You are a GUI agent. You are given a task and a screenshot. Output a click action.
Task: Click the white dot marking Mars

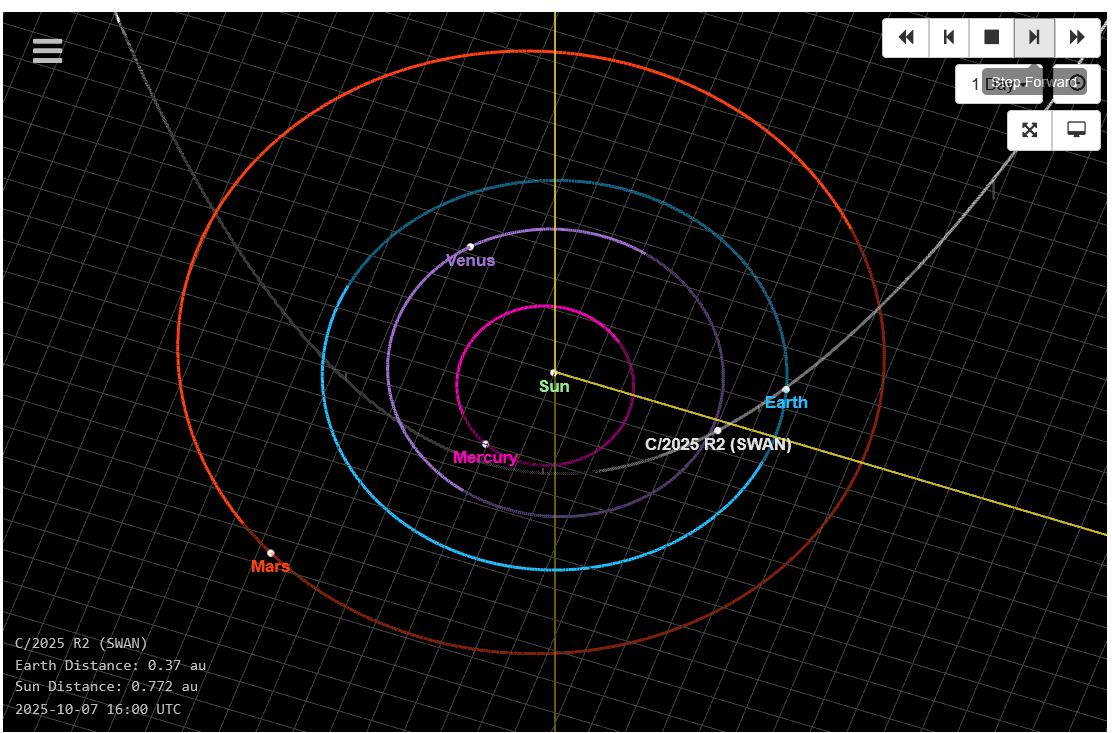pyautogui.click(x=271, y=553)
